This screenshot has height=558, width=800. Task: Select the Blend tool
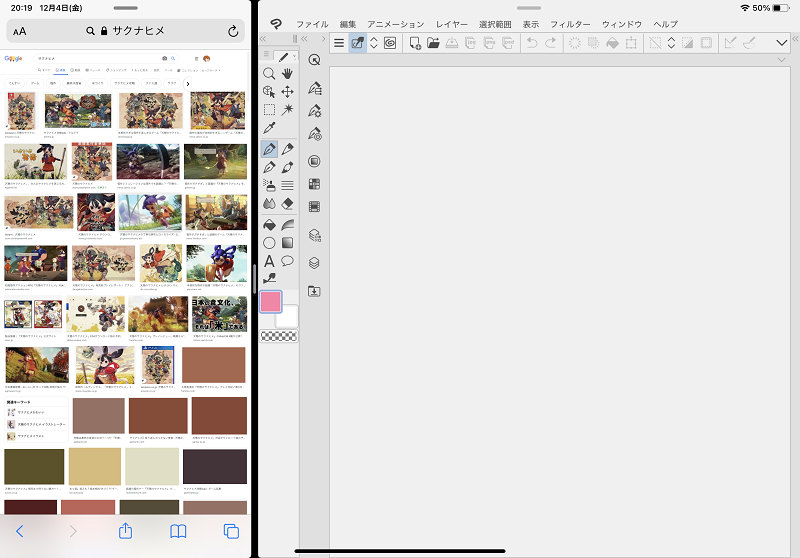(x=269, y=204)
